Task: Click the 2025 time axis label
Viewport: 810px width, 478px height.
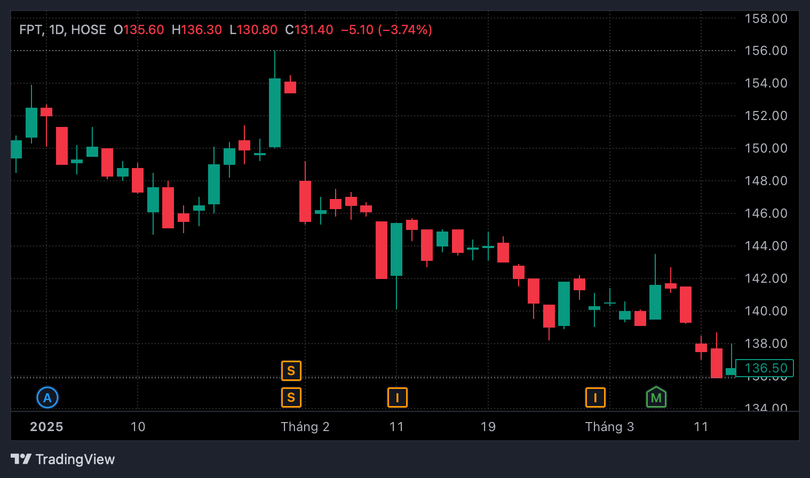Action: click(46, 427)
